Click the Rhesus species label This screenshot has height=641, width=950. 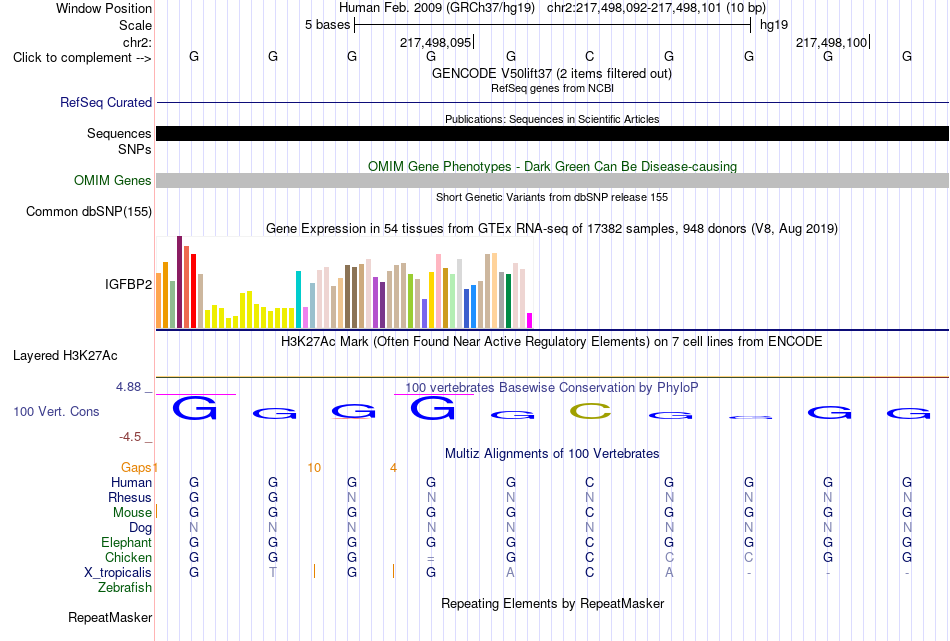coord(130,498)
